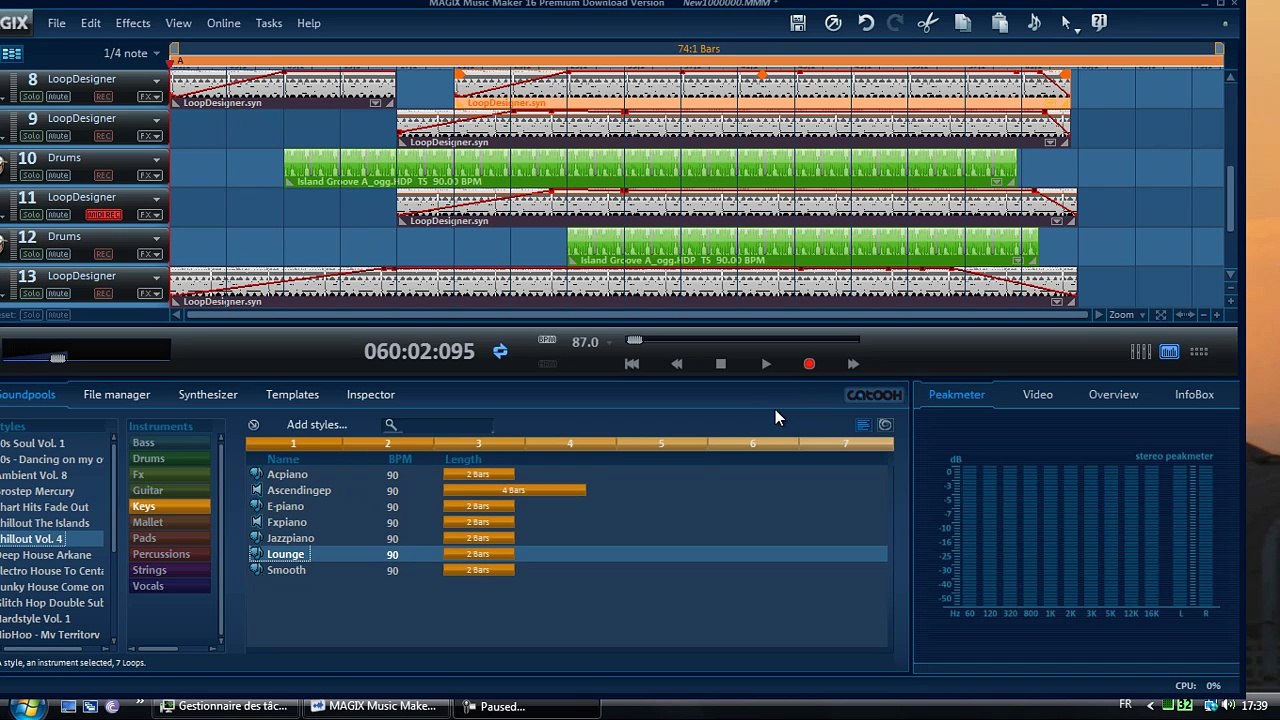Viewport: 1280px width, 720px height.
Task: Mute track 10 Drums
Action: pos(58,176)
